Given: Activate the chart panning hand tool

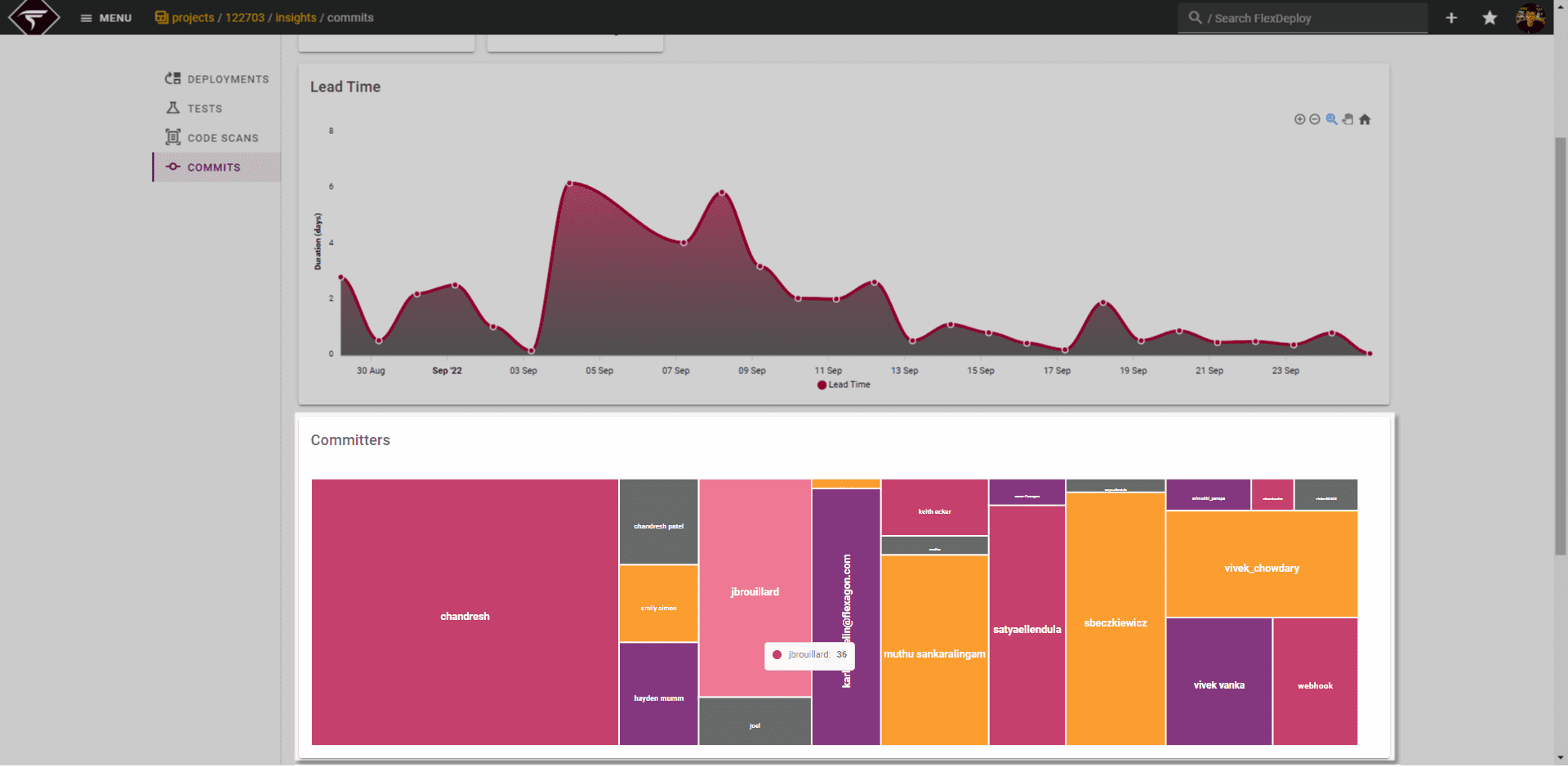Looking at the screenshot, I should [1347, 119].
